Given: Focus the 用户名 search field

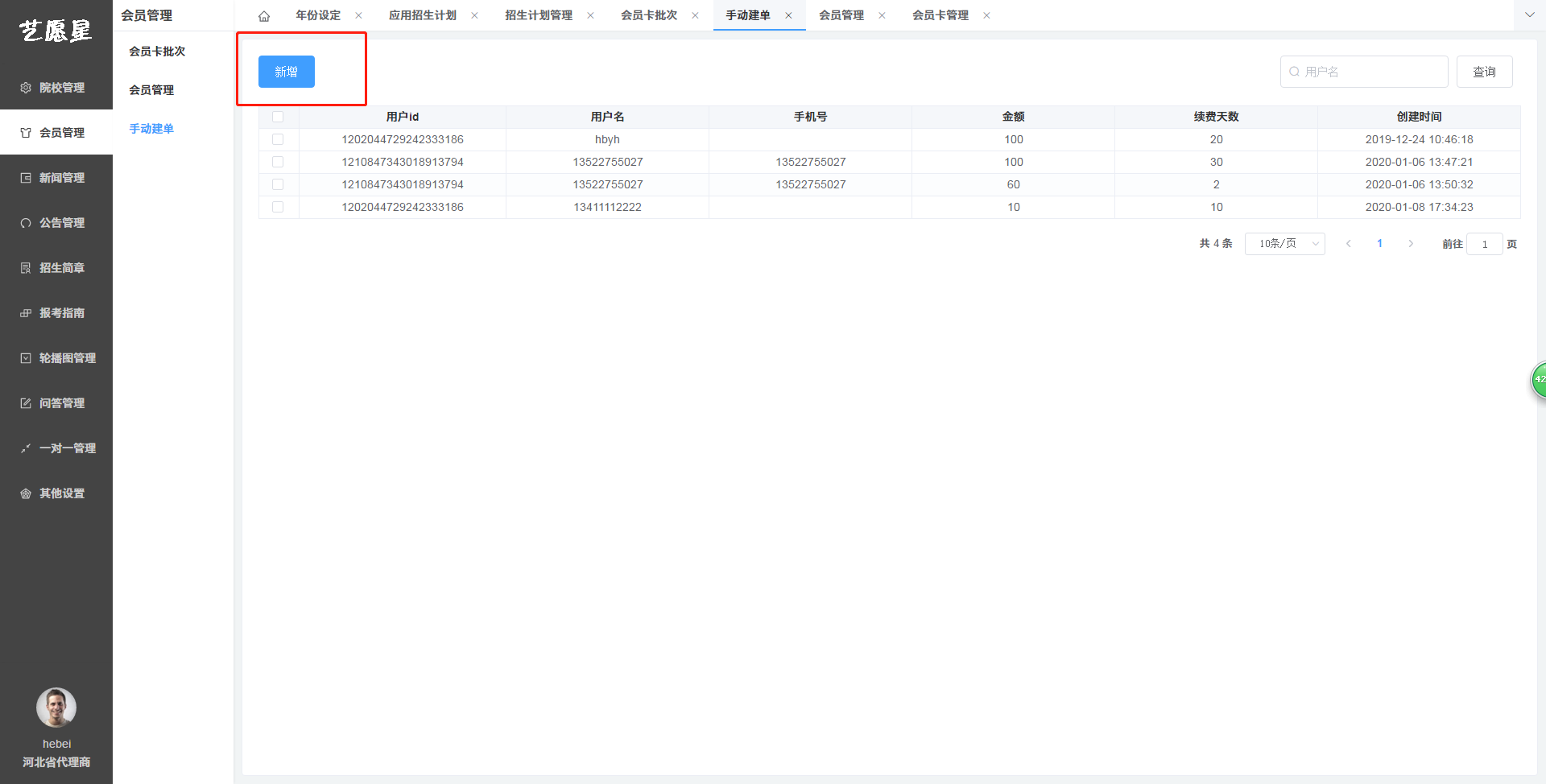Looking at the screenshot, I should coord(1364,72).
